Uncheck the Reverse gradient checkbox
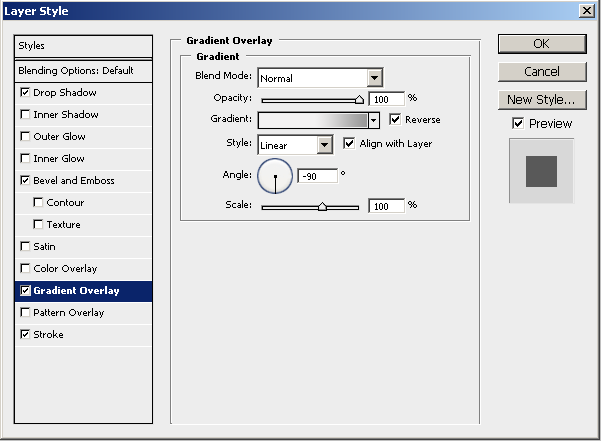 (x=395, y=119)
